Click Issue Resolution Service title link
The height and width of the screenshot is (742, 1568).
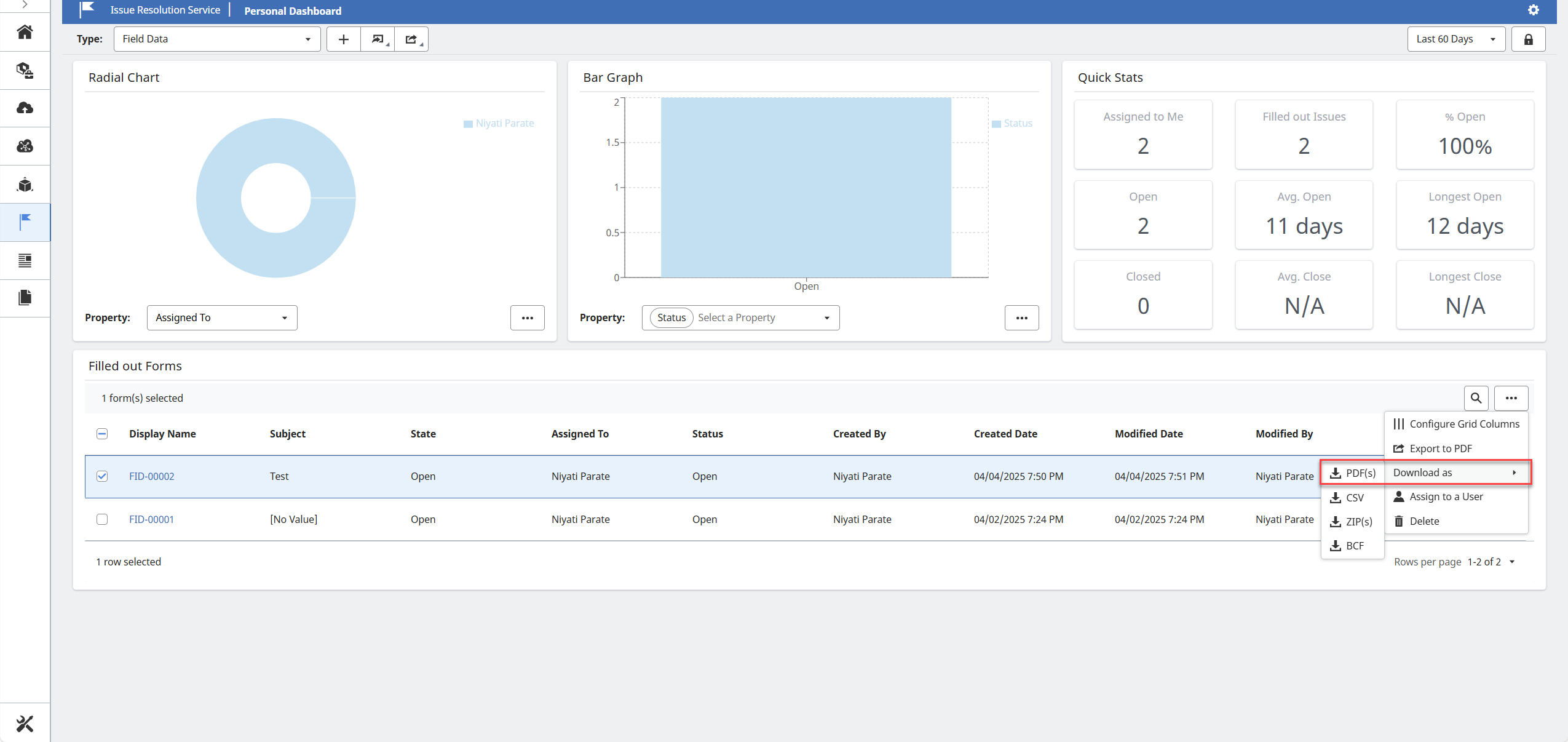(x=165, y=10)
